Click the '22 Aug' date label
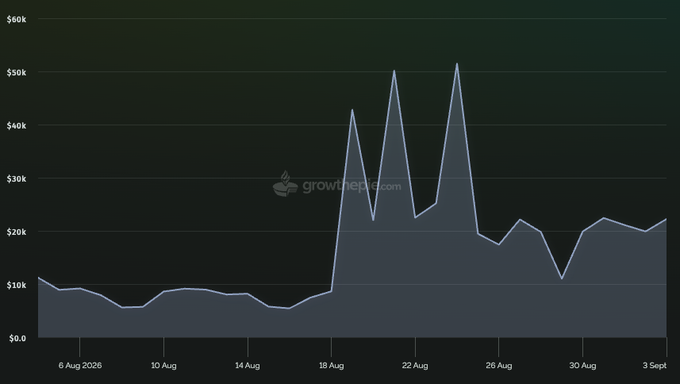 point(415,365)
